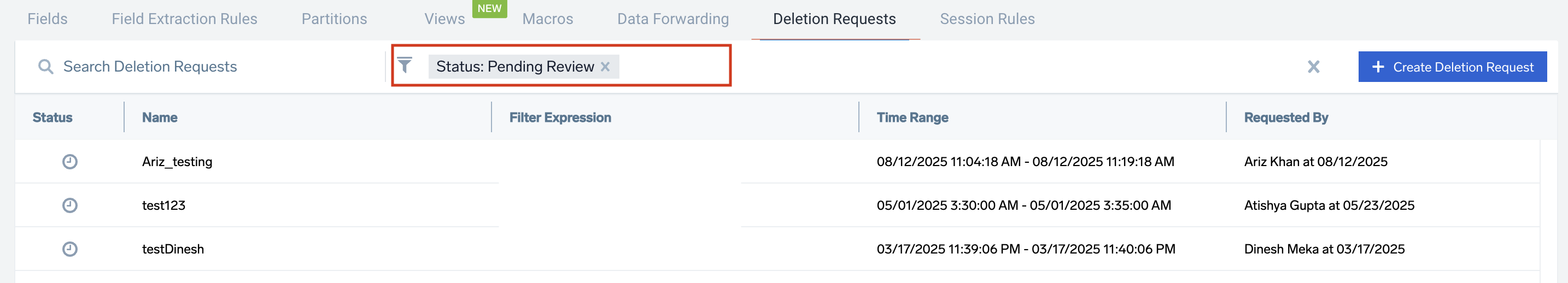Viewport: 1568px width, 283px height.
Task: Click the search magnifier icon
Action: pyautogui.click(x=45, y=66)
